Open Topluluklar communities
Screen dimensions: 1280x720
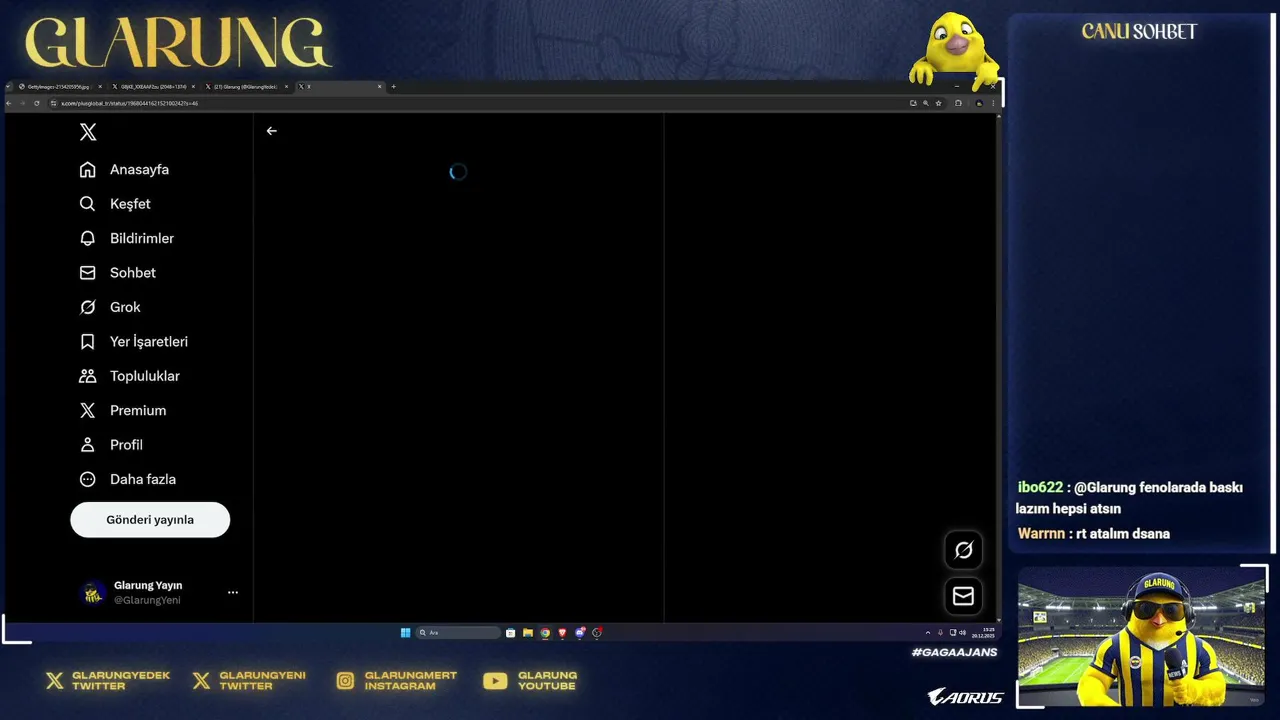(x=130, y=376)
